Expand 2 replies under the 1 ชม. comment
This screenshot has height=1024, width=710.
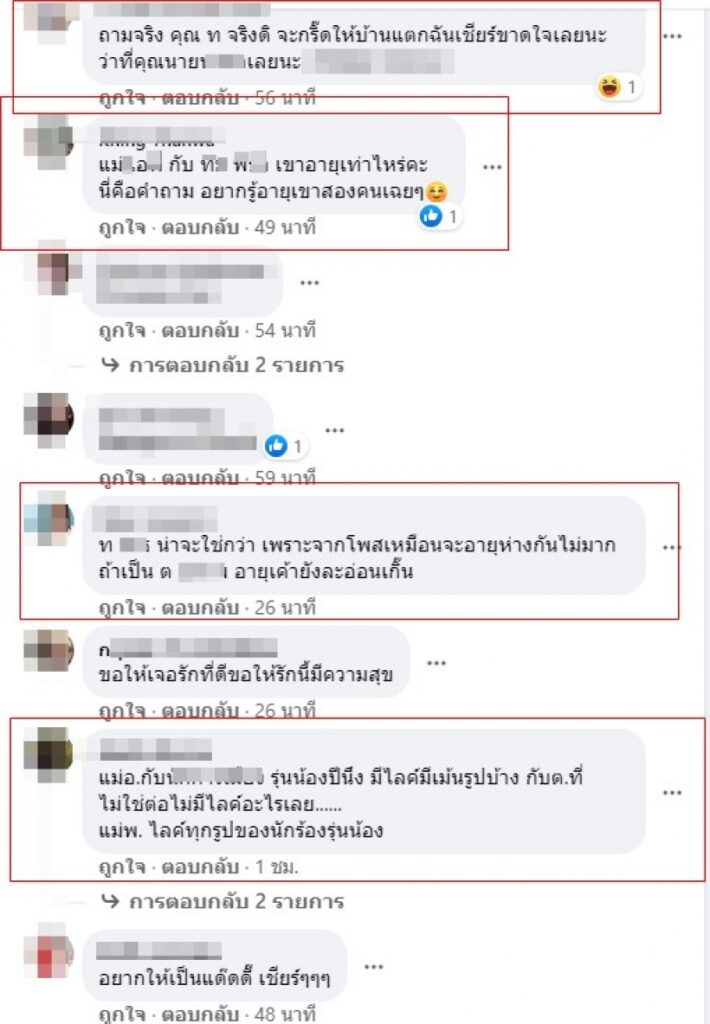tap(223, 902)
